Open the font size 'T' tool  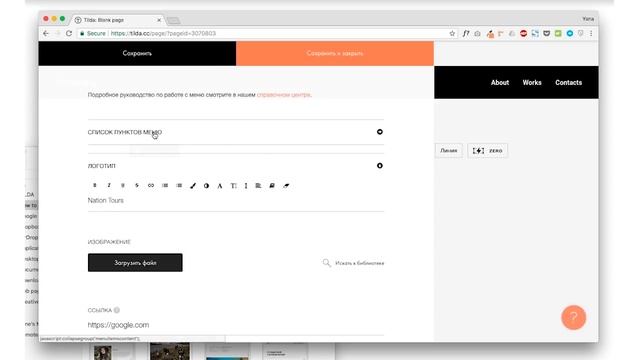[x=233, y=186]
